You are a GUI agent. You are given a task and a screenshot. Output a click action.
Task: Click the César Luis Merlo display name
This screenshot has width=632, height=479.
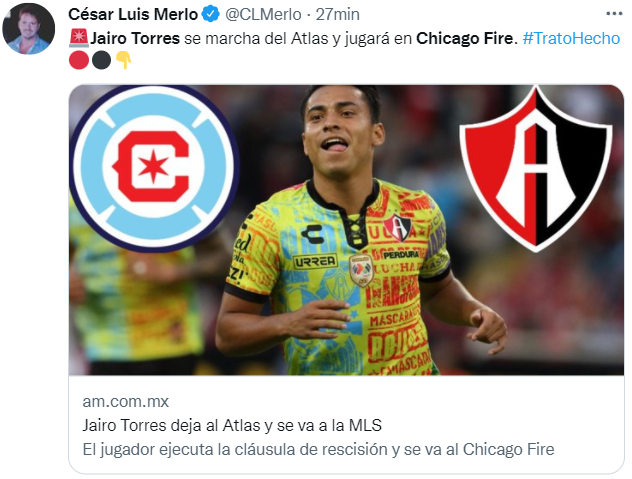point(133,15)
